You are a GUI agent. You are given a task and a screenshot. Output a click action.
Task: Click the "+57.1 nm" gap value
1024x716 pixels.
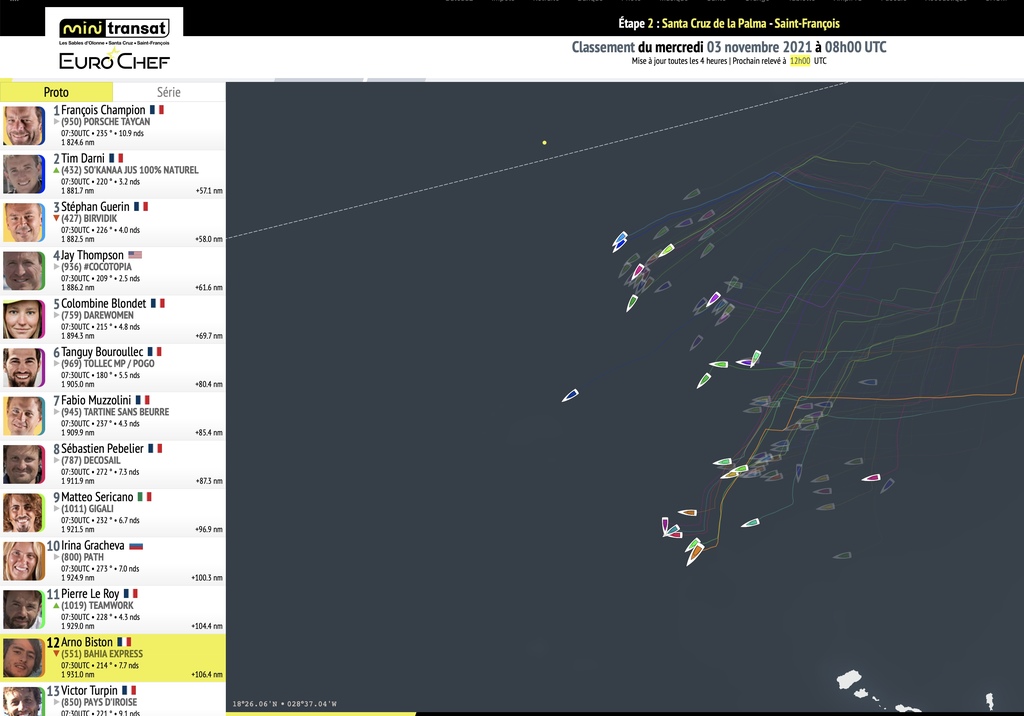click(x=209, y=191)
